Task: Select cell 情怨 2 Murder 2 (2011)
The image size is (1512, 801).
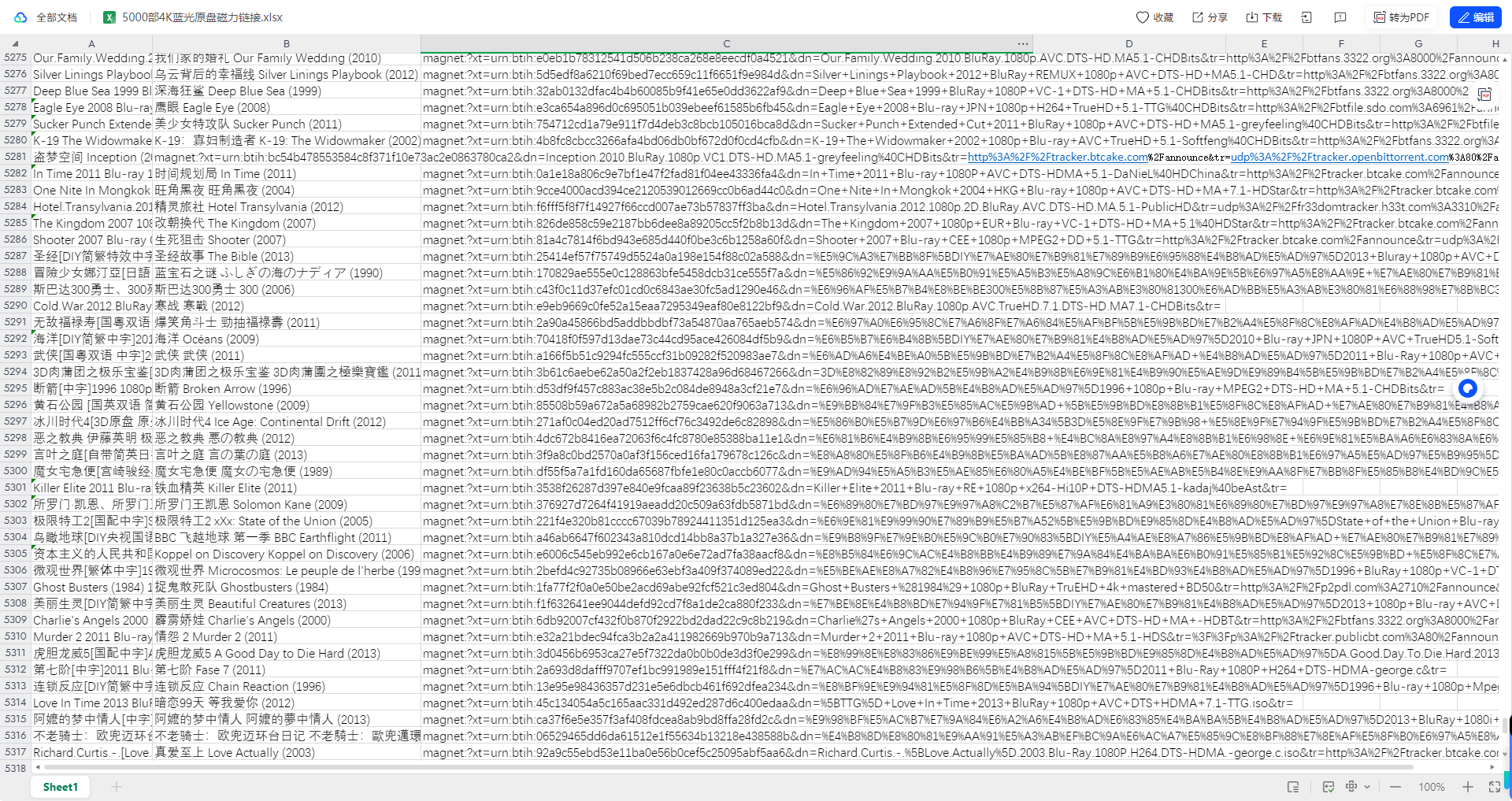Action: (287, 636)
